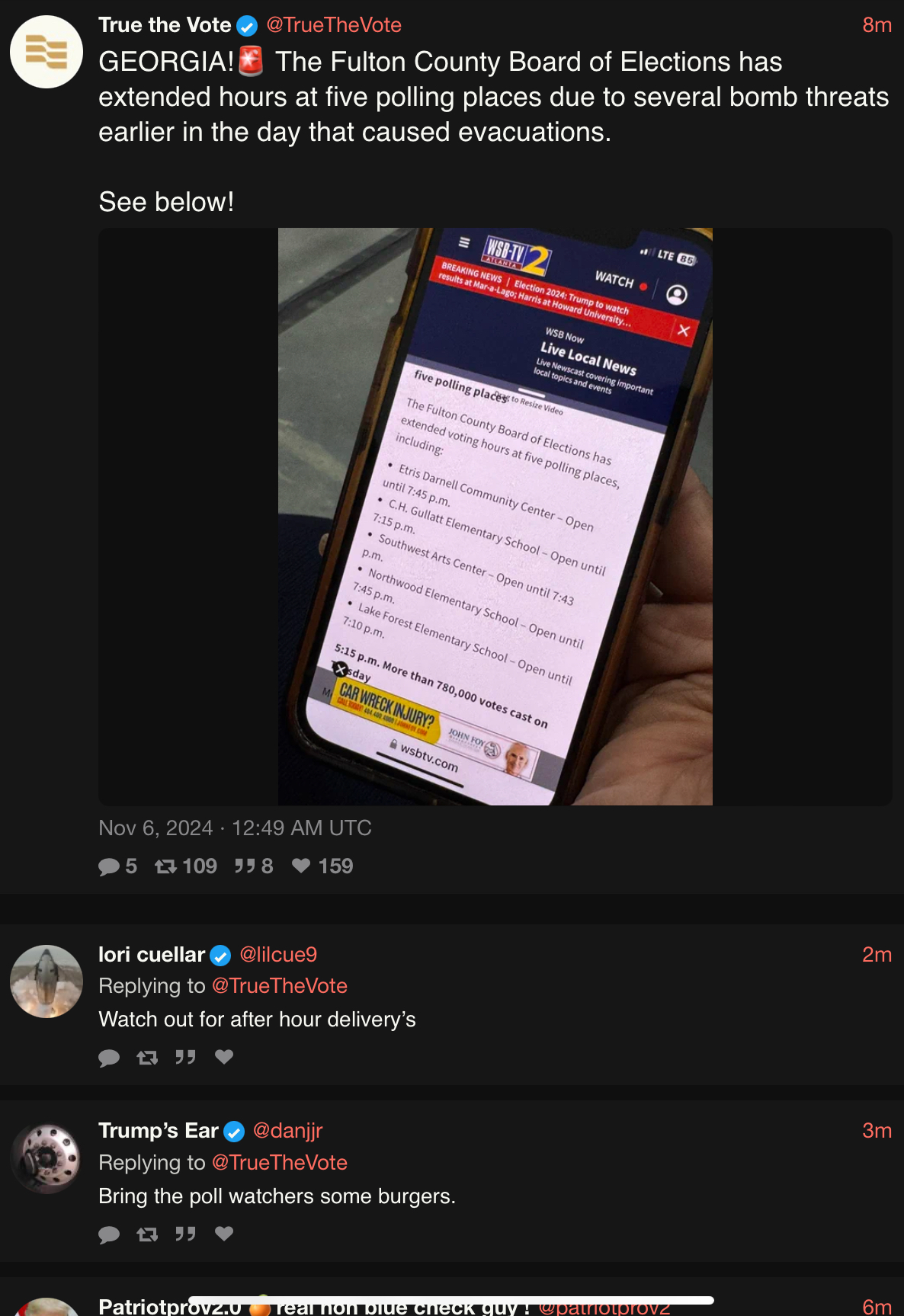Open the @TrueTheVote handle link
The image size is (904, 1316).
[334, 25]
